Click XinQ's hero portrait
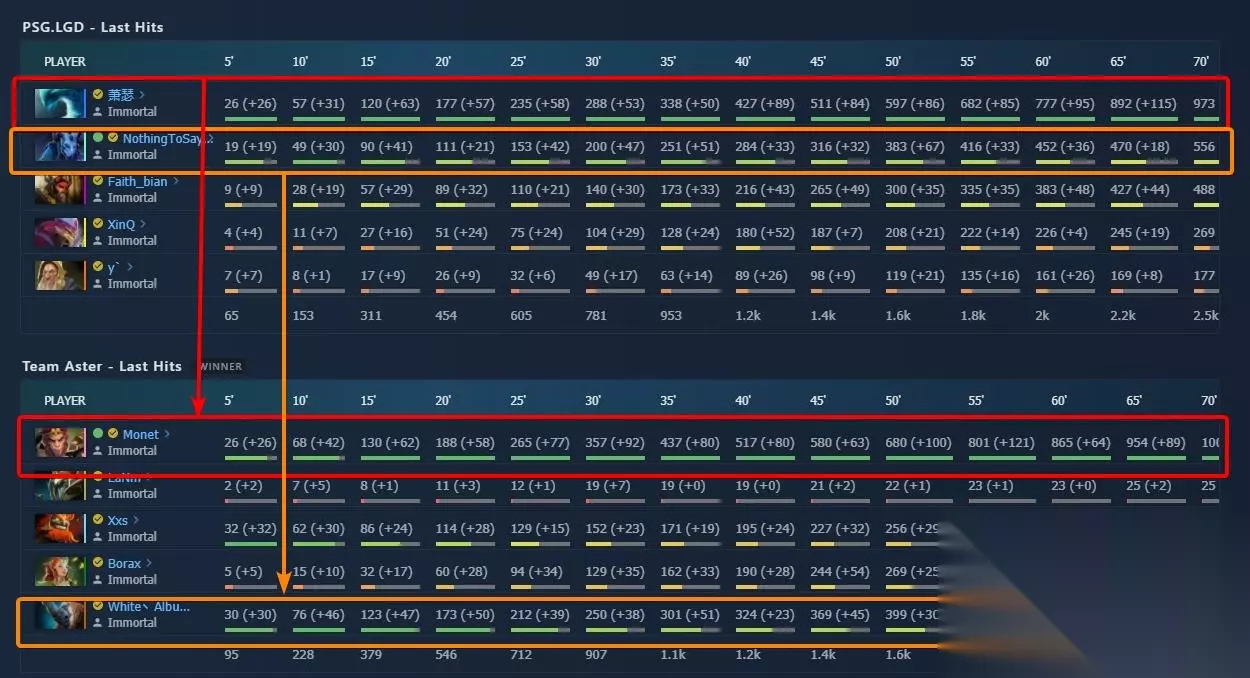 coord(60,232)
